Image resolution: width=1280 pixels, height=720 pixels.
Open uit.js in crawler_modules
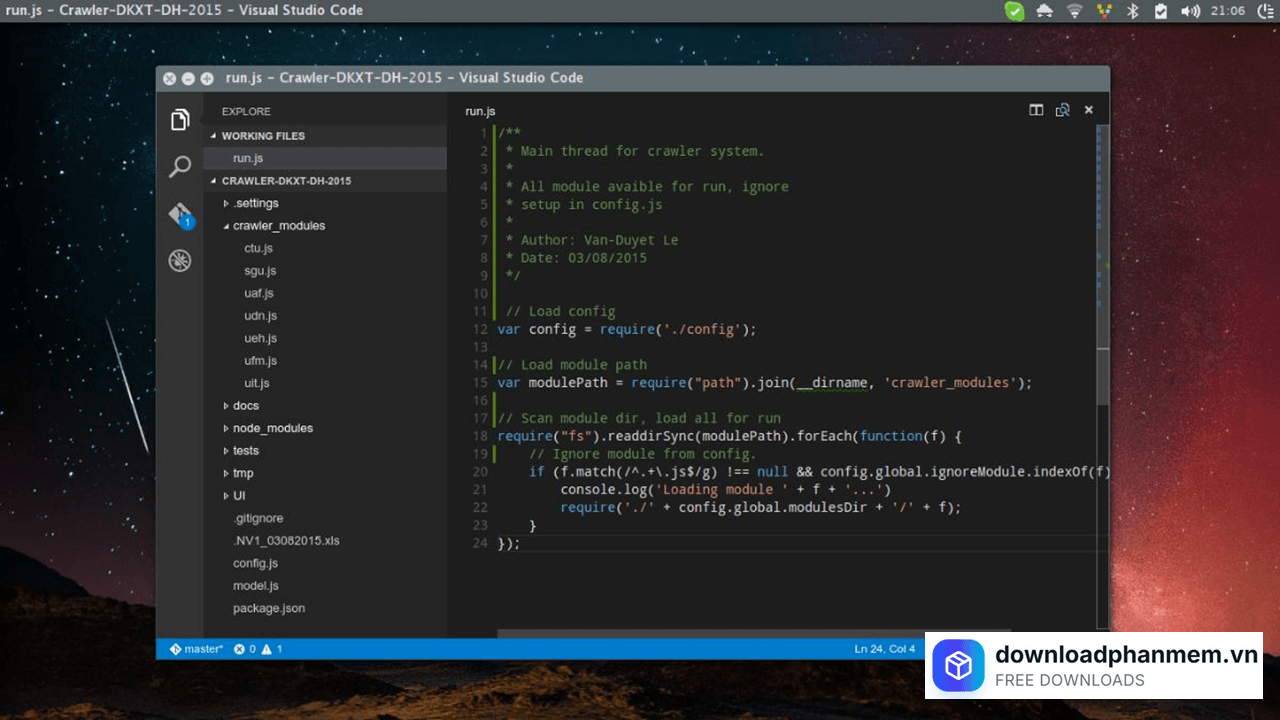point(256,383)
